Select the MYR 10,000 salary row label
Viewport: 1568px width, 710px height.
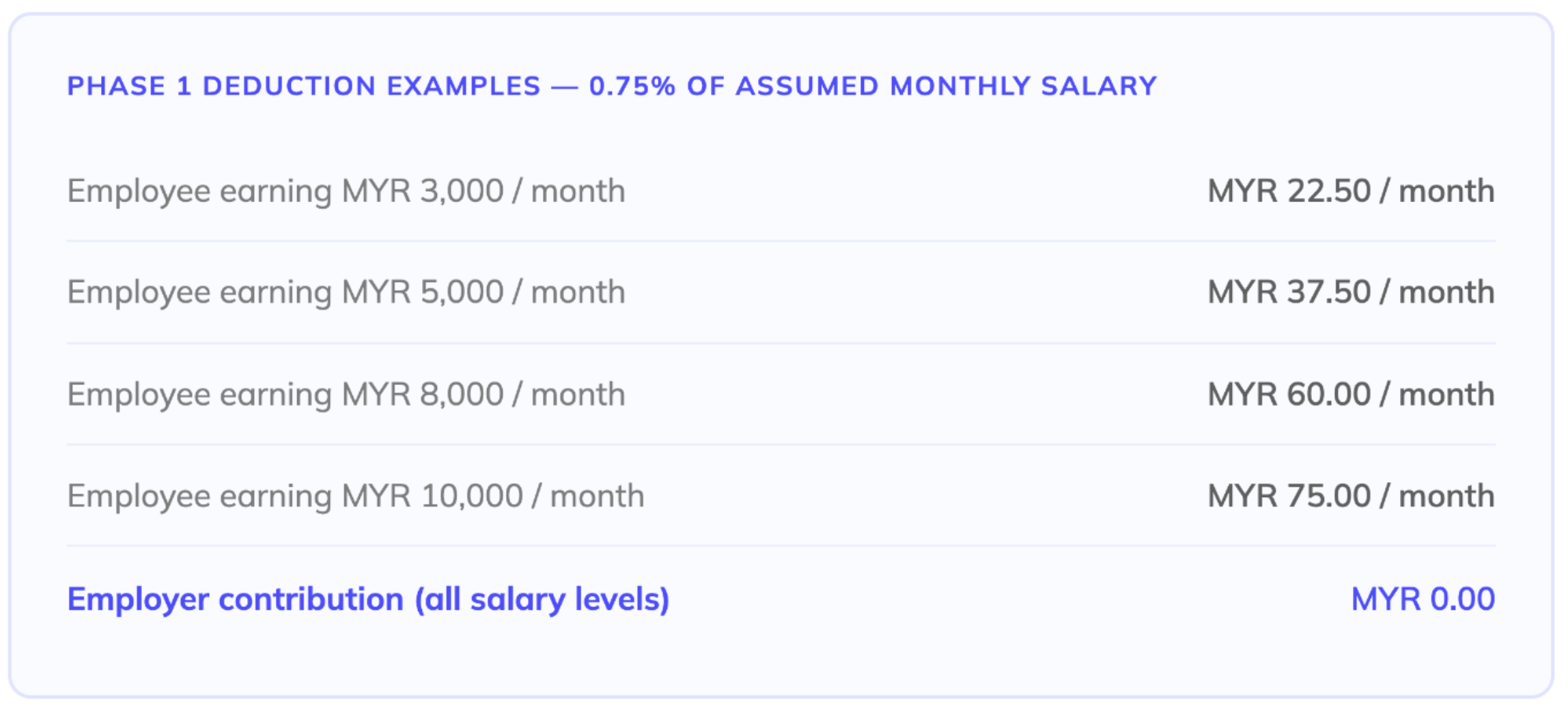tap(356, 496)
